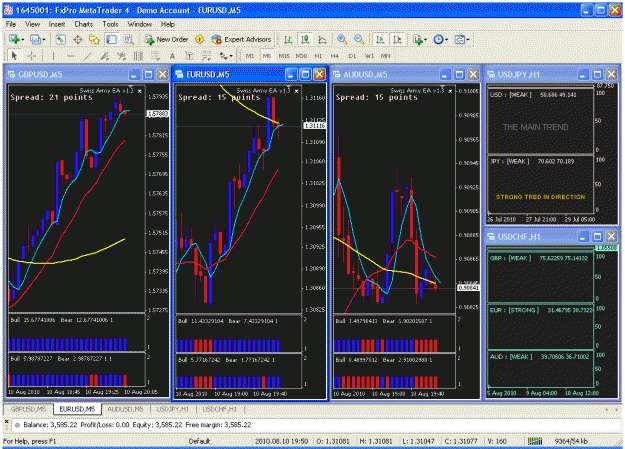625x449 pixels.
Task: Open the Insert menu
Action: tap(57, 24)
